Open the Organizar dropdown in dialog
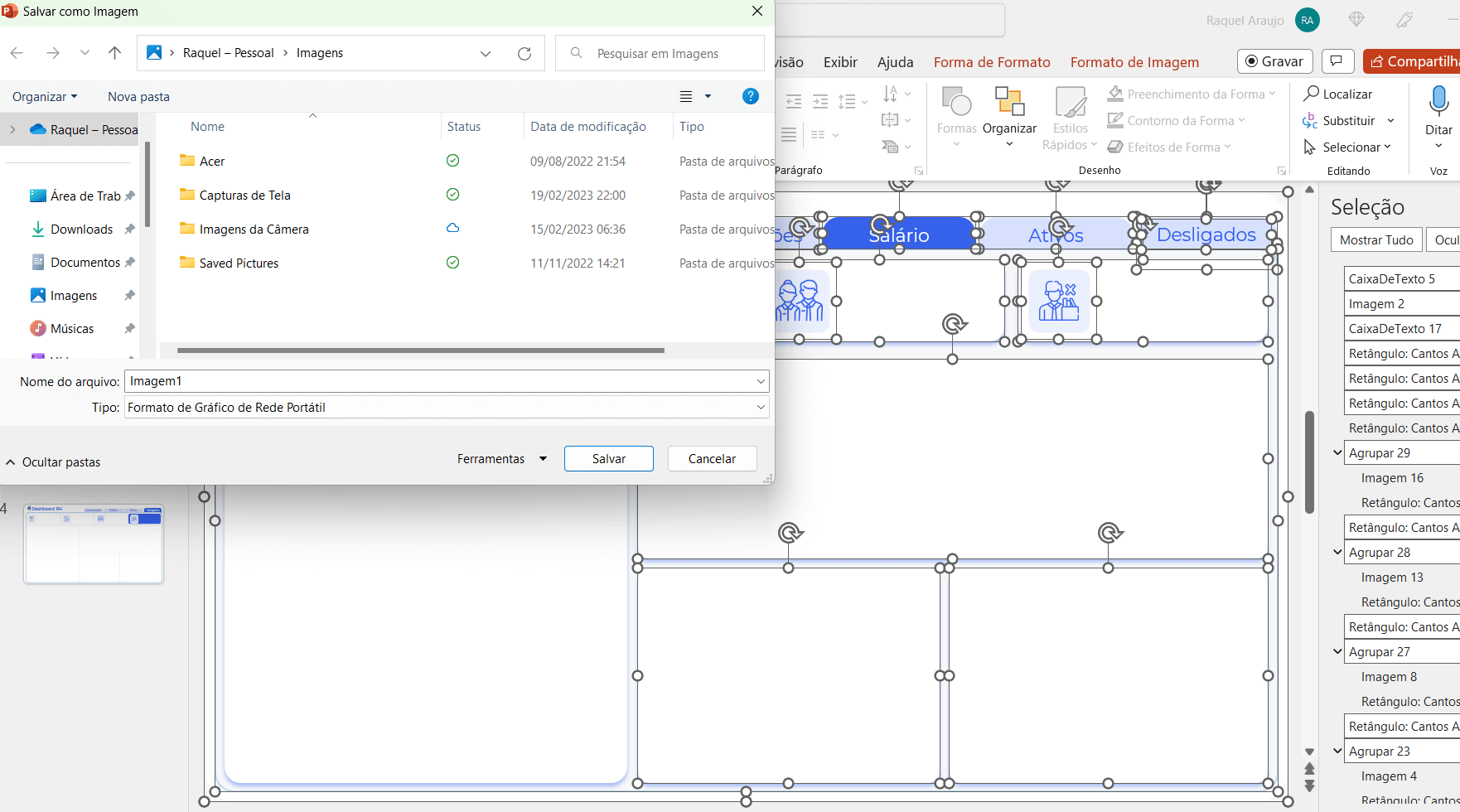Viewport: 1460px width, 812px height. [45, 97]
